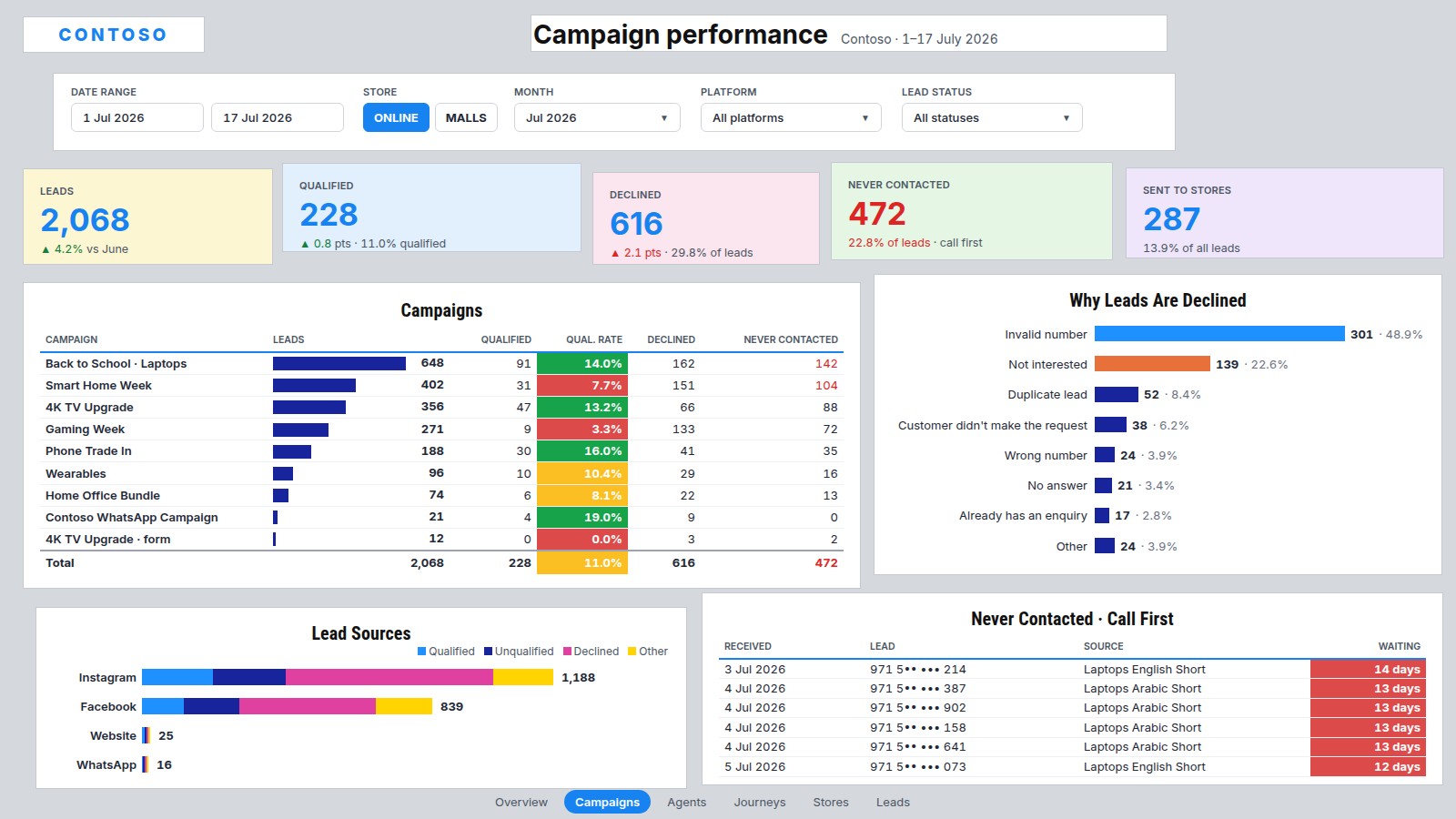
Task: Toggle the ONLINE store filter
Action: coord(396,117)
